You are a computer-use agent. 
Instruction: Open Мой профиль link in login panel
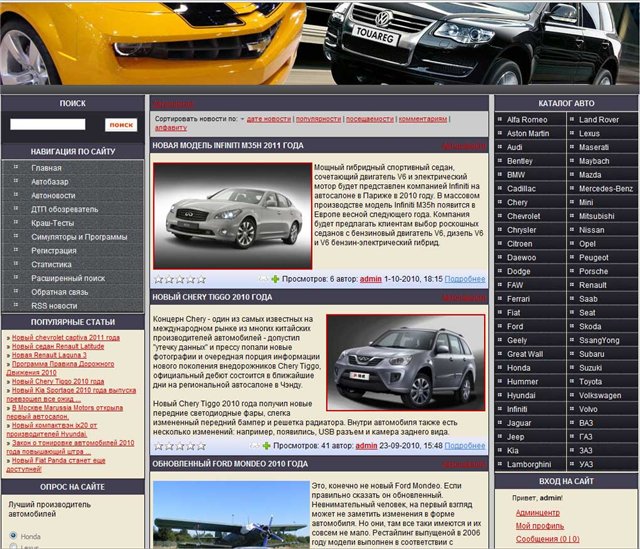(538, 525)
